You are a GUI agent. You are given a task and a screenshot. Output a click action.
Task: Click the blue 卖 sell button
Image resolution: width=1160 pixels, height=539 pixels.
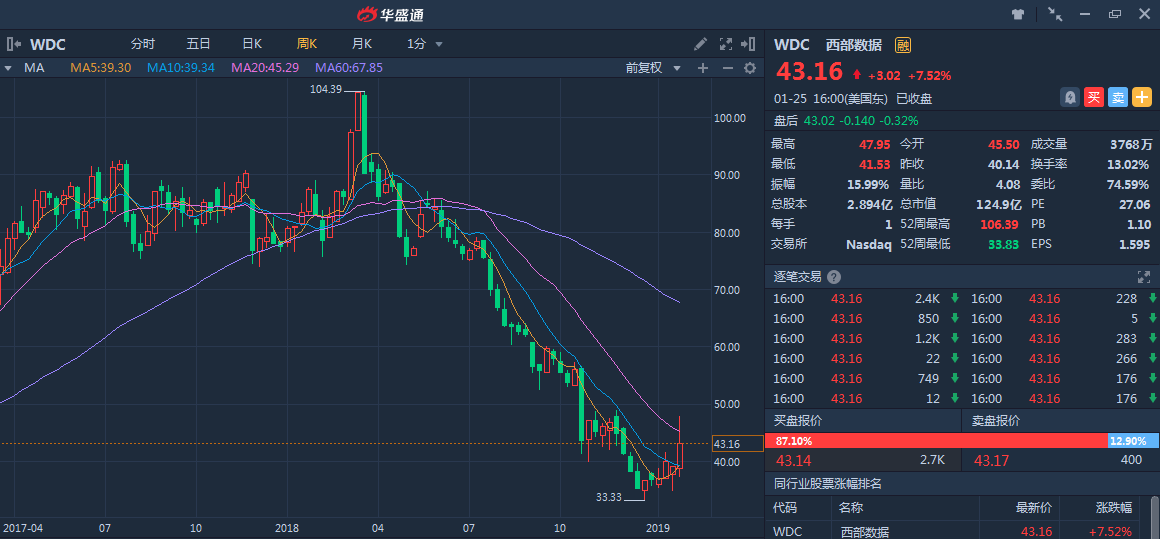coord(1118,97)
